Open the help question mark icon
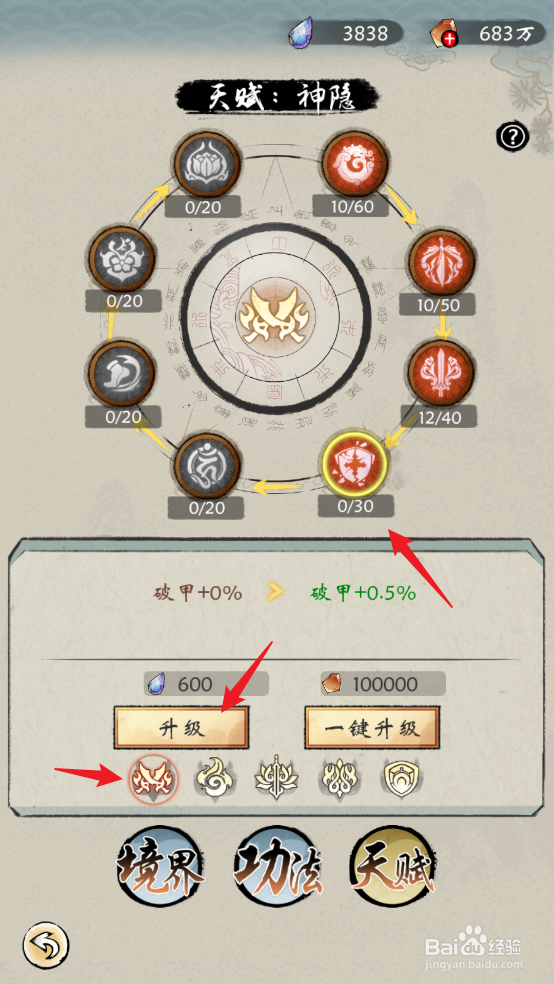The width and height of the screenshot is (554, 984). (513, 136)
